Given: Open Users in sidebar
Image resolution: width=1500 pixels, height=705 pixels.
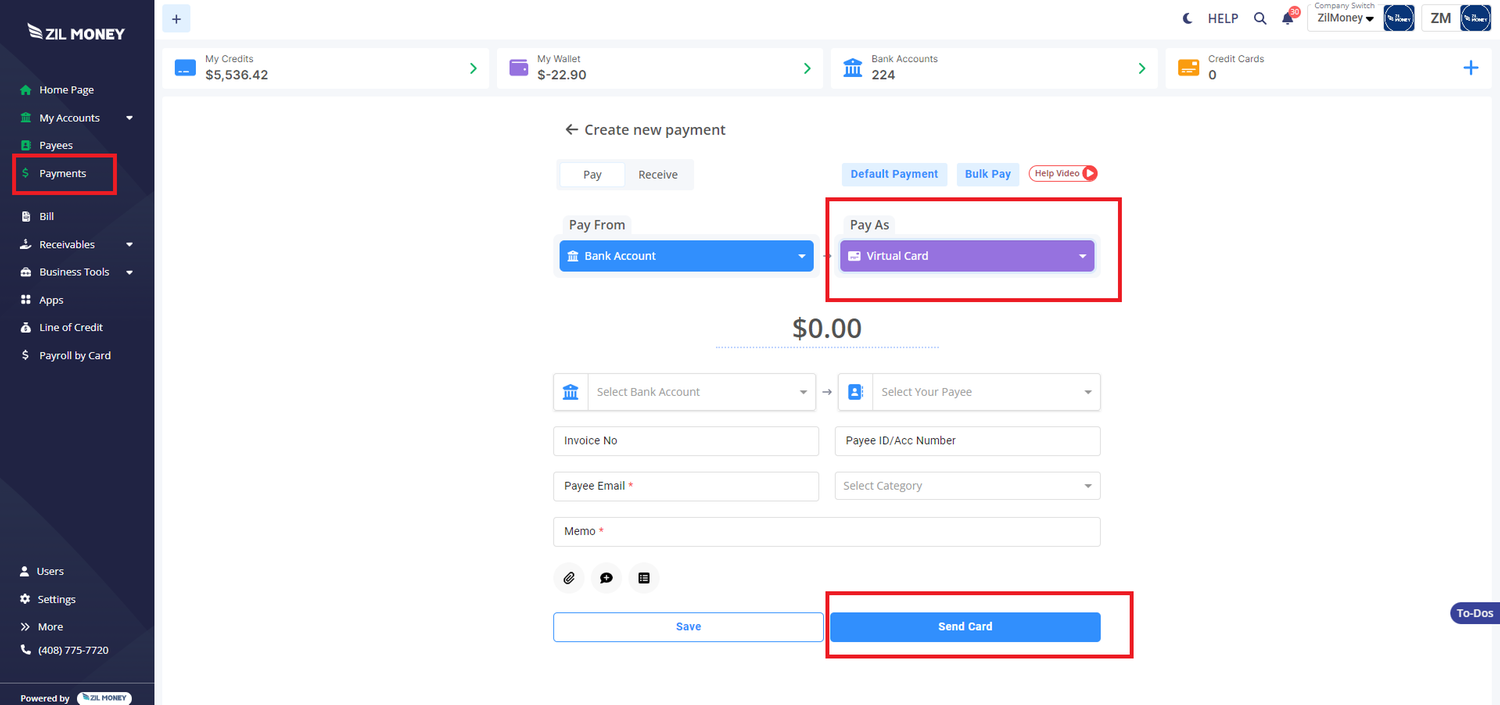Looking at the screenshot, I should click(50, 572).
